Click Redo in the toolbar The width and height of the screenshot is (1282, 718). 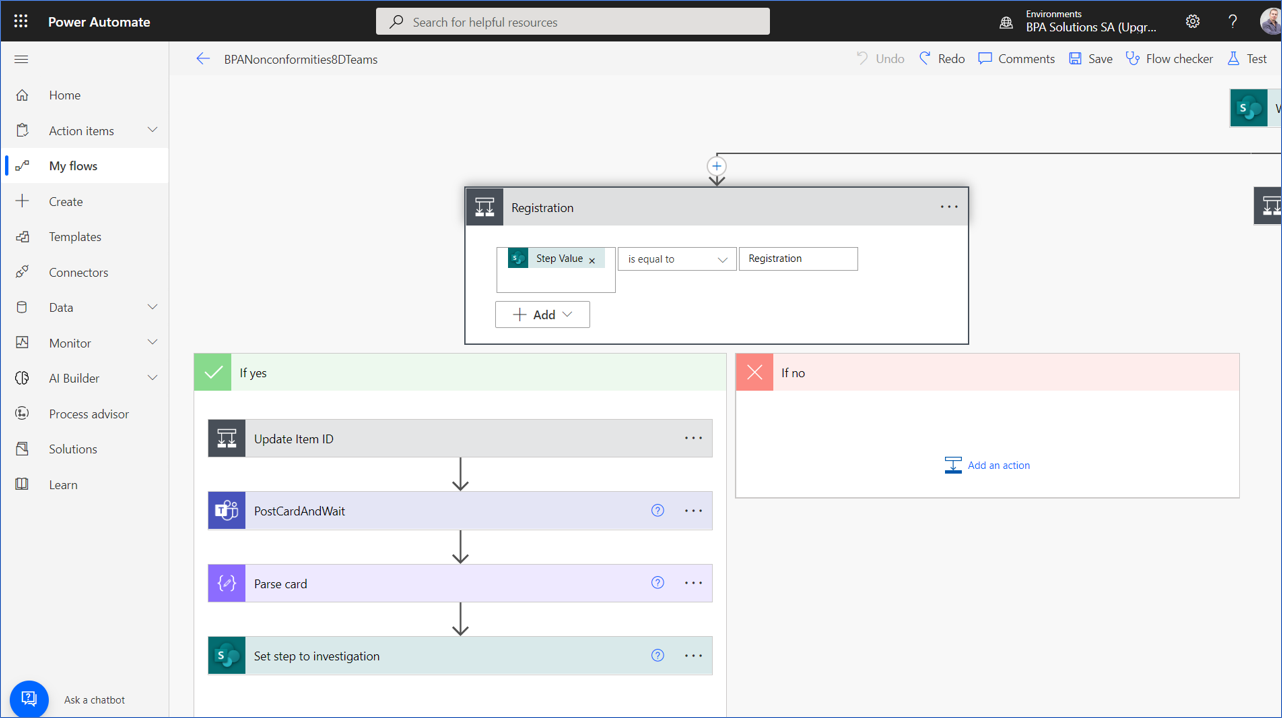click(941, 59)
